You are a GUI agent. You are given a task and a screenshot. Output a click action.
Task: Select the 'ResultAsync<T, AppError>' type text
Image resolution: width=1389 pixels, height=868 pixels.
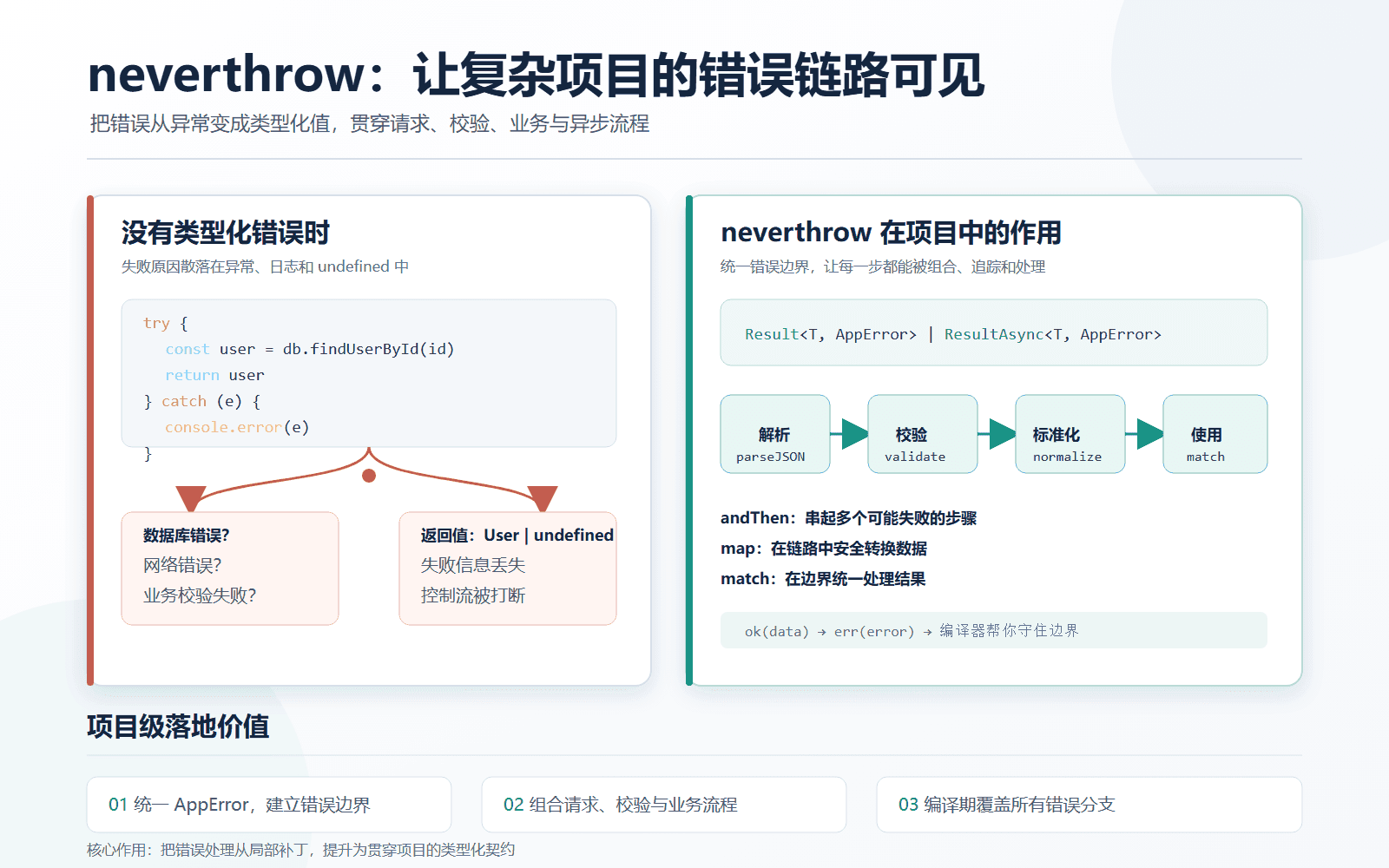1053,334
